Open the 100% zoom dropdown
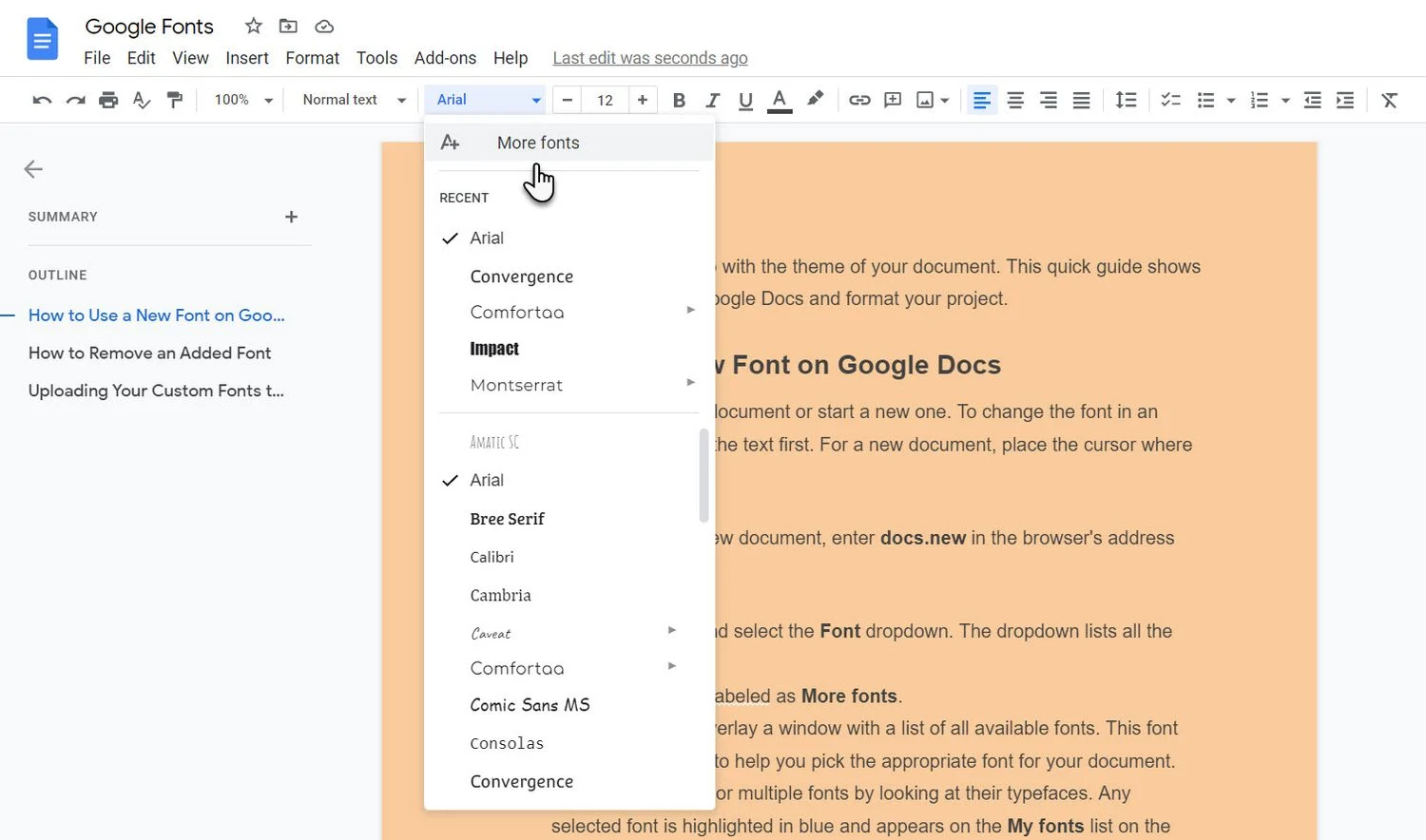This screenshot has width=1426, height=840. 243,100
